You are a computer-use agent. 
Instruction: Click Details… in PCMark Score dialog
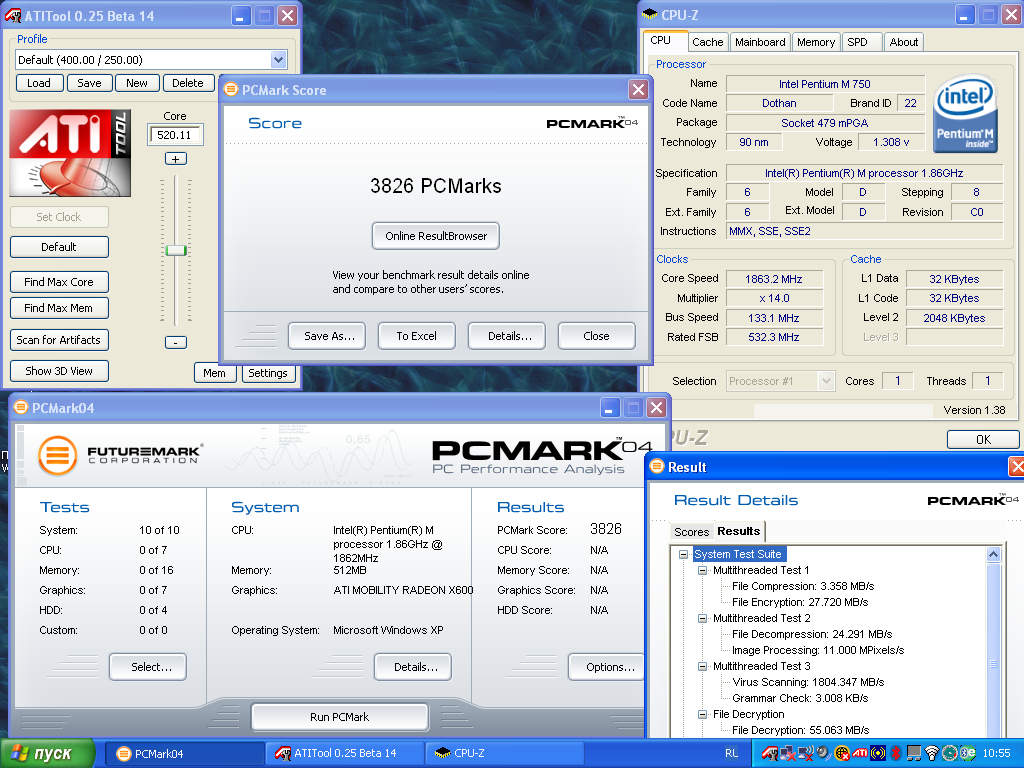point(507,336)
